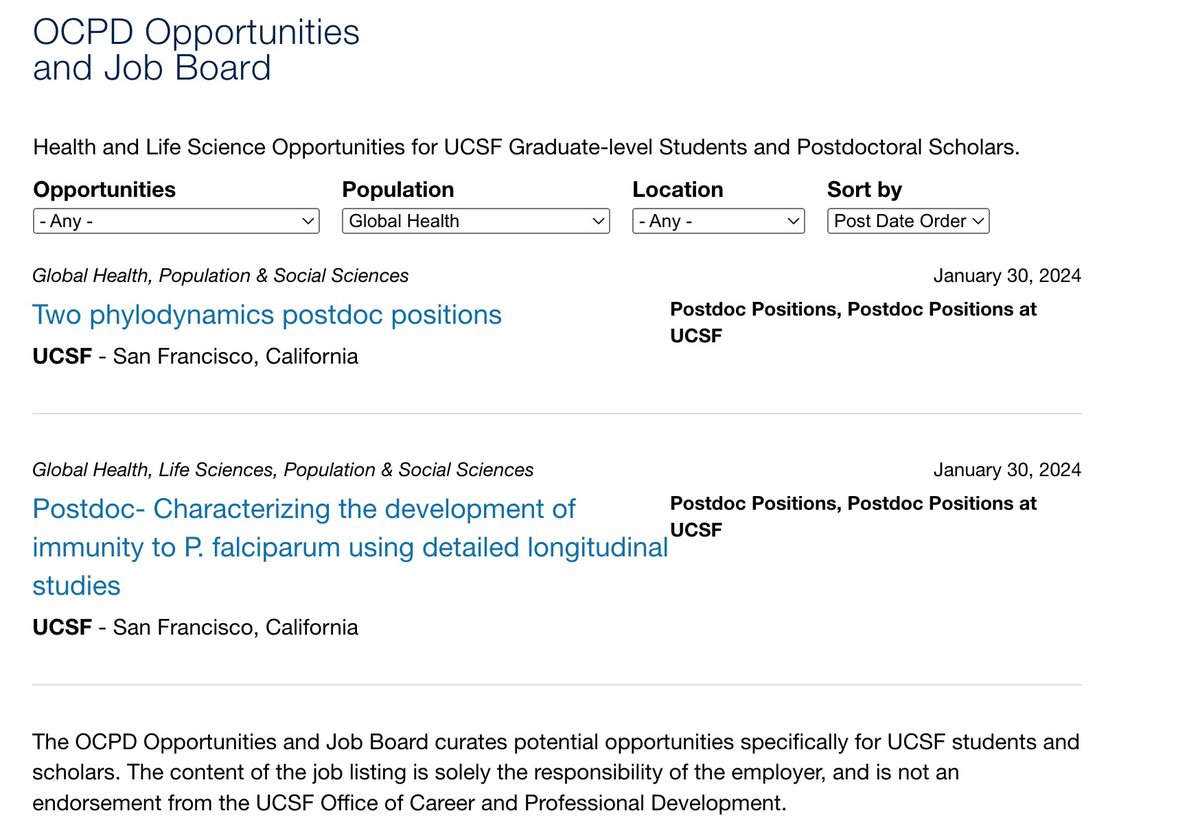1200x835 pixels.
Task: Click the UCSF San Francisco location under the P. falciparum listing
Action: tap(195, 628)
